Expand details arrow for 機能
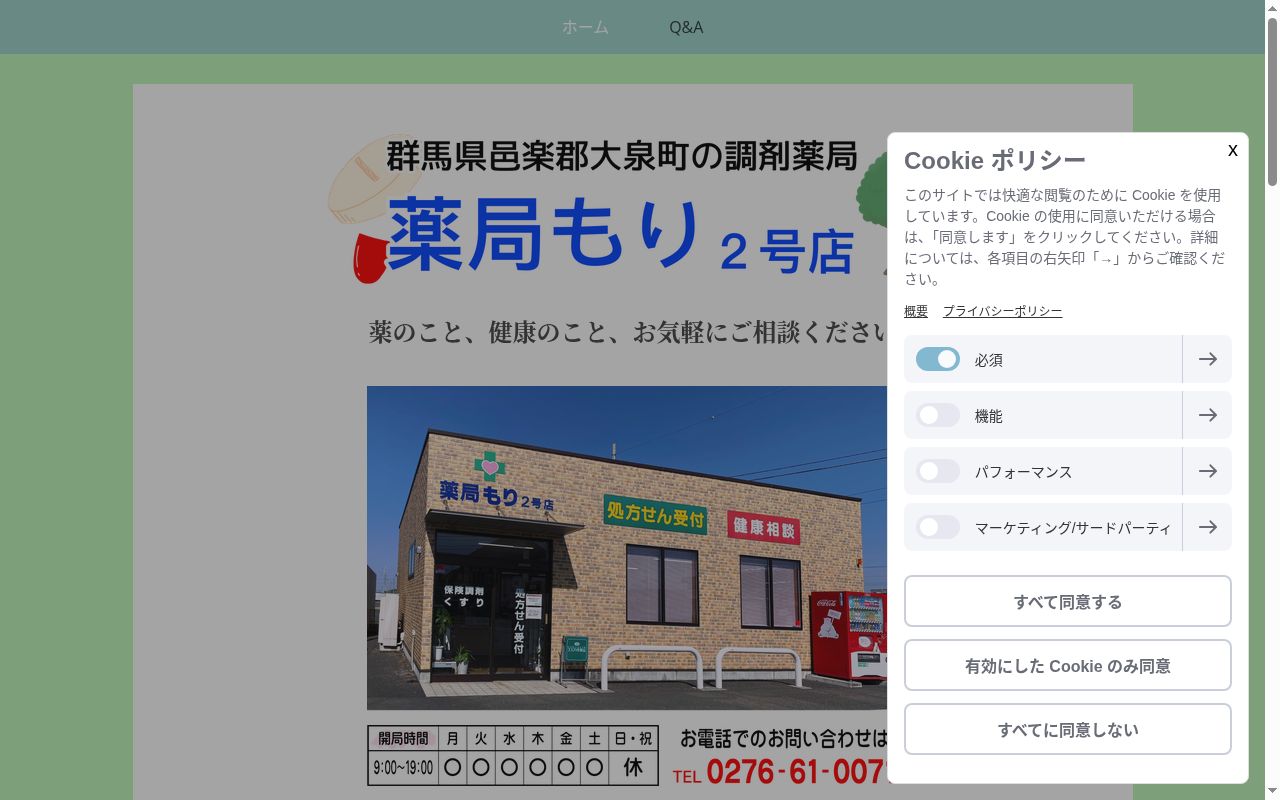 tap(1207, 415)
